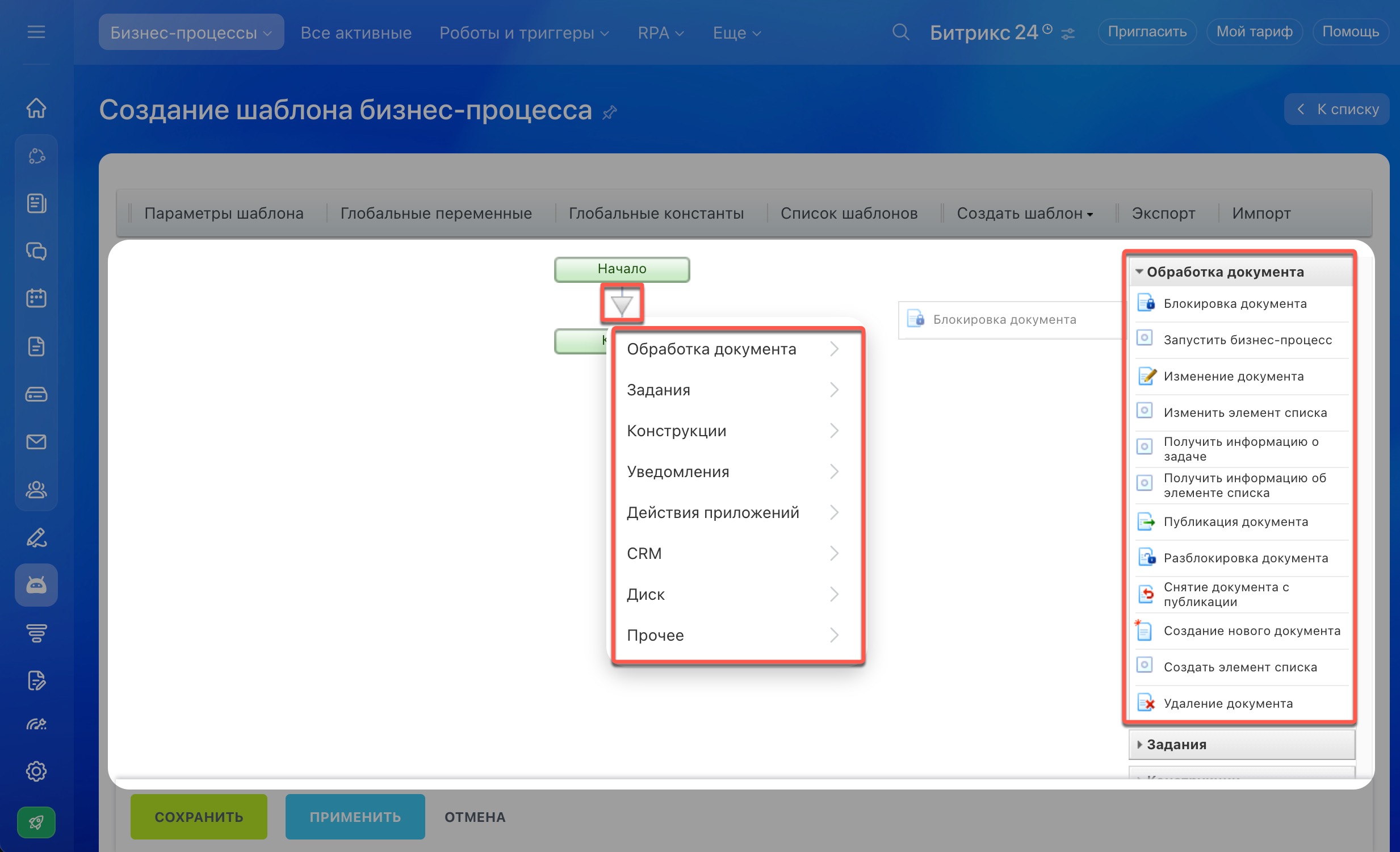This screenshot has width=1400, height=852.
Task: Select Снятие документа с публикации action
Action: 1242,595
